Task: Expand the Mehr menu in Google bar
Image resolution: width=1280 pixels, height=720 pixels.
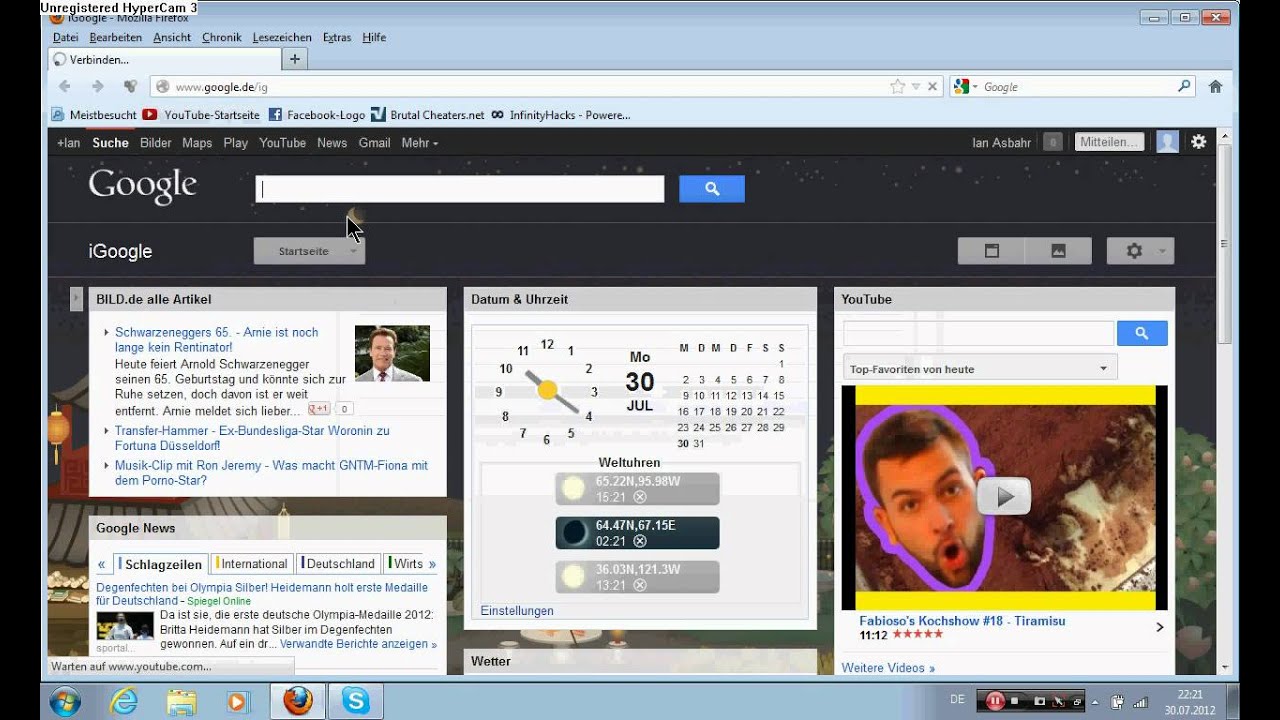Action: (420, 143)
